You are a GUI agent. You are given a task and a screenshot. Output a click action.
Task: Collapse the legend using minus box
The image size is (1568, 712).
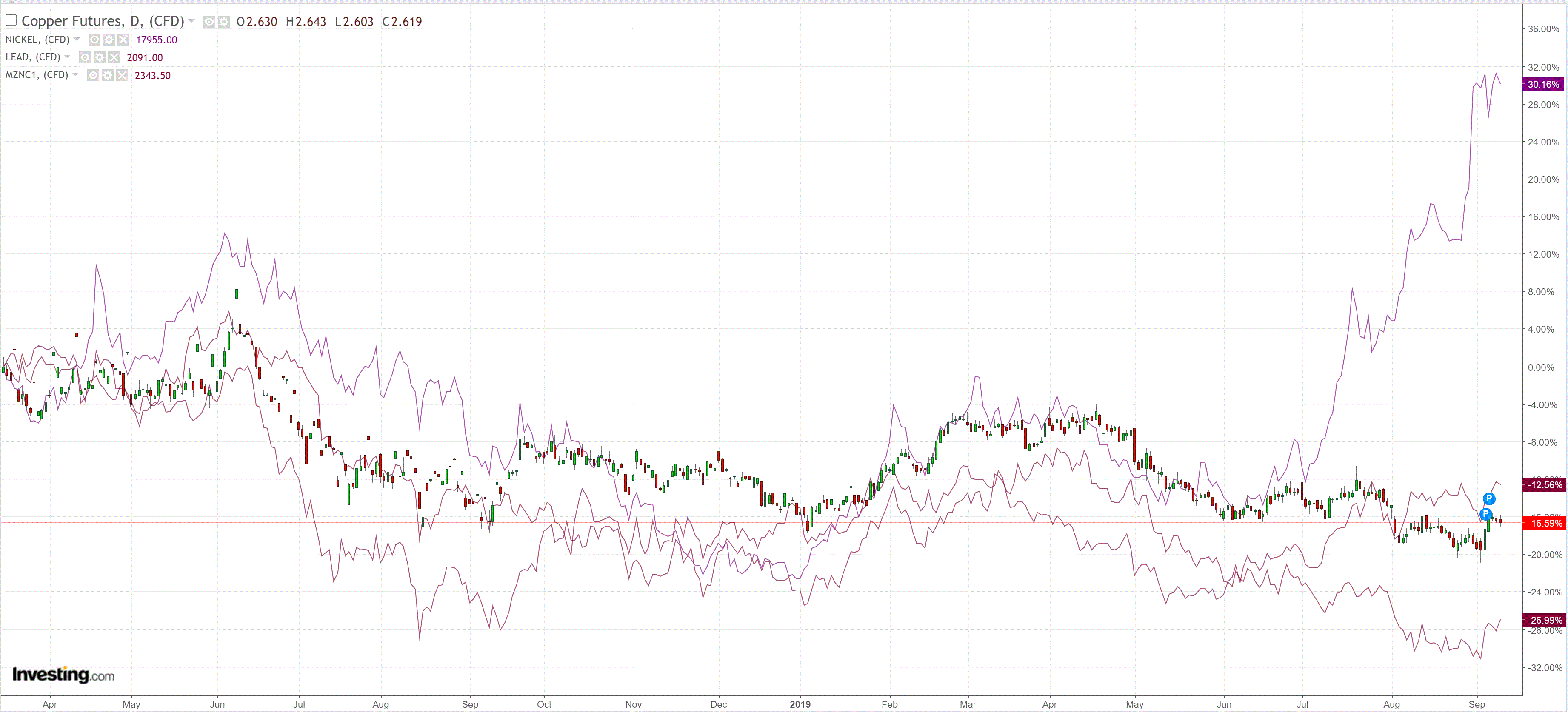(10, 21)
